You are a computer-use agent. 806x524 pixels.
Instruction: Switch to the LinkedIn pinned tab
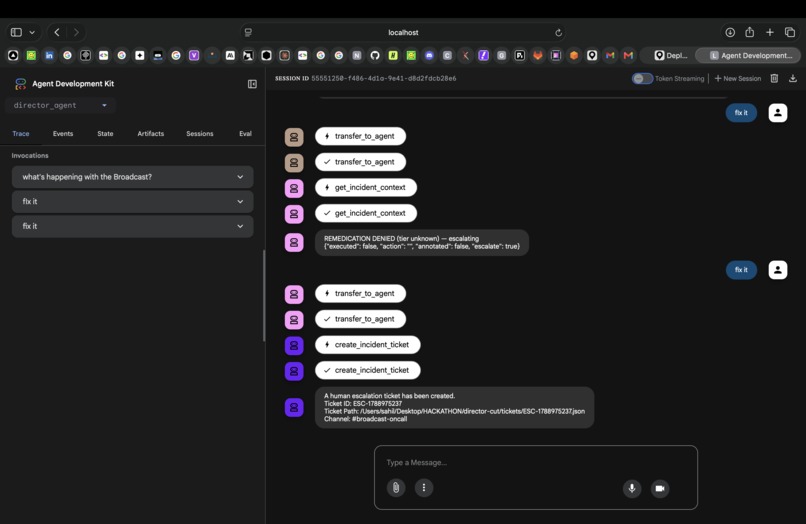49,56
